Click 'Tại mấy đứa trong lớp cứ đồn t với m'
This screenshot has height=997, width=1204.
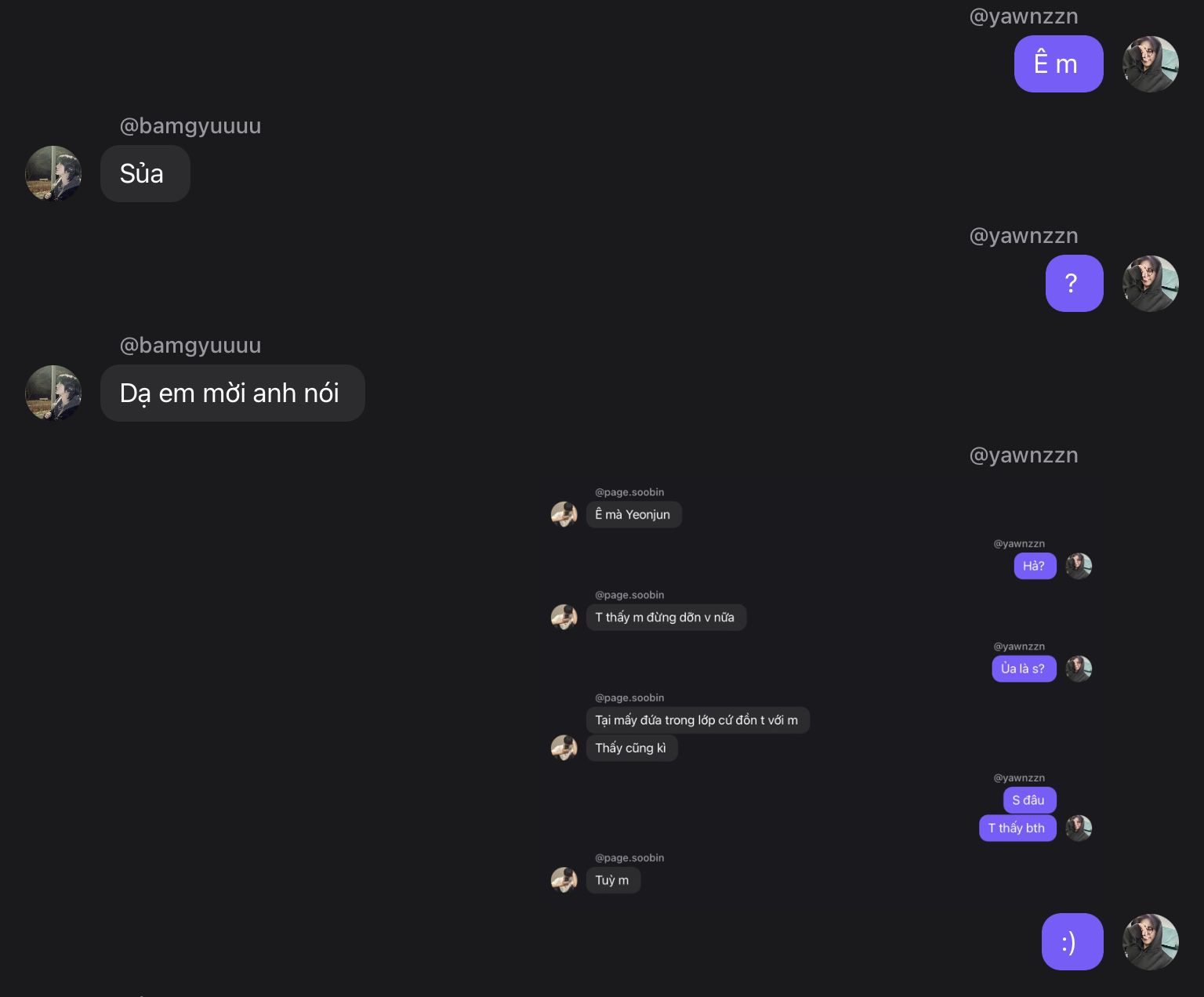tap(698, 720)
